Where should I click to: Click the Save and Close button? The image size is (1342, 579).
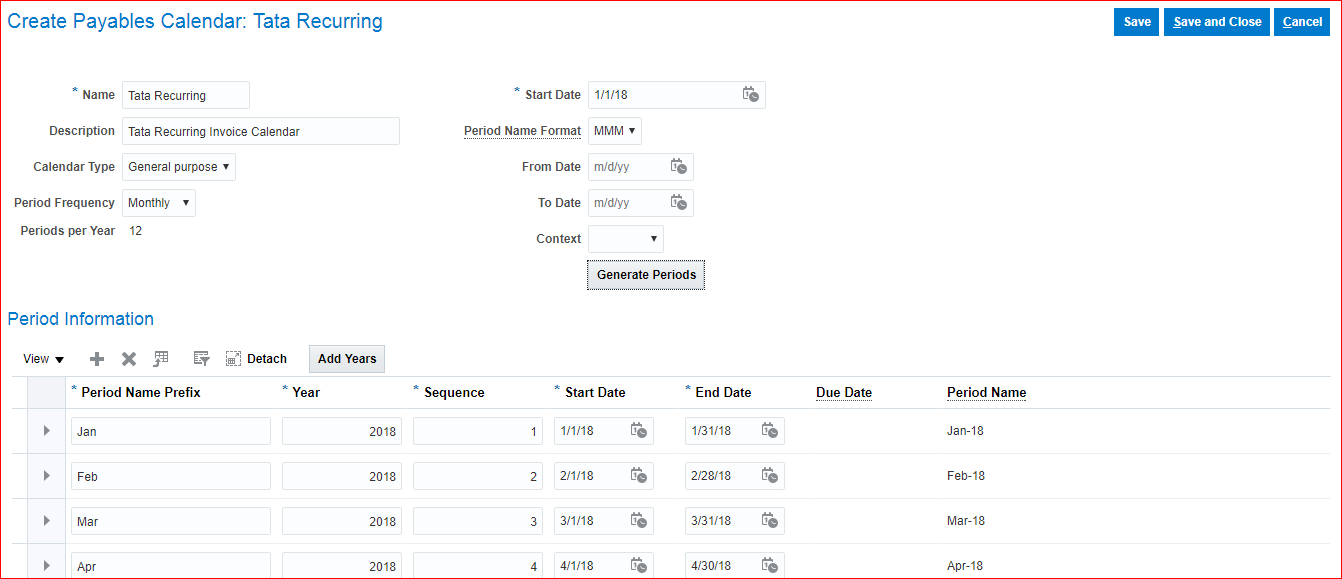[1217, 22]
